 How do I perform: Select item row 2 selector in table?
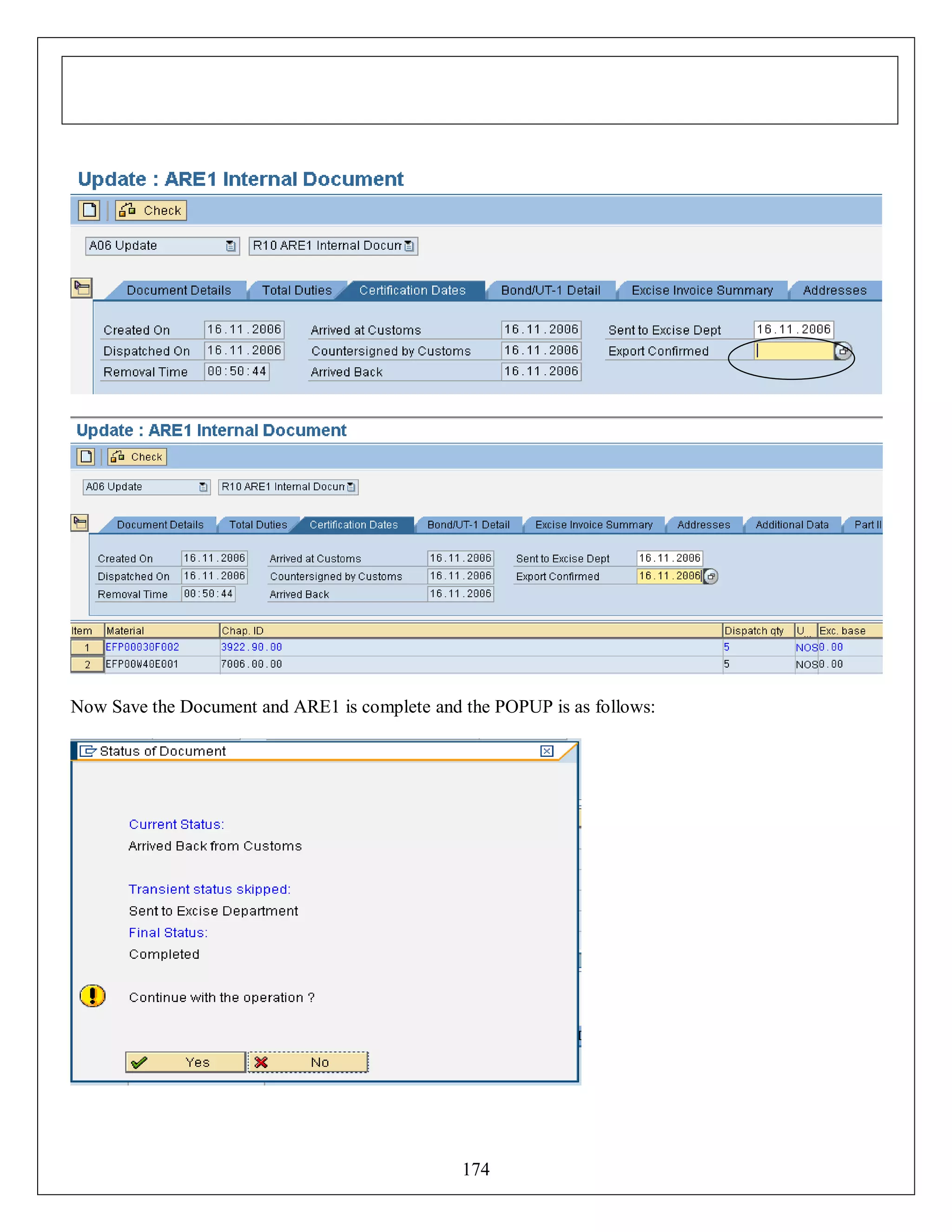(87, 664)
